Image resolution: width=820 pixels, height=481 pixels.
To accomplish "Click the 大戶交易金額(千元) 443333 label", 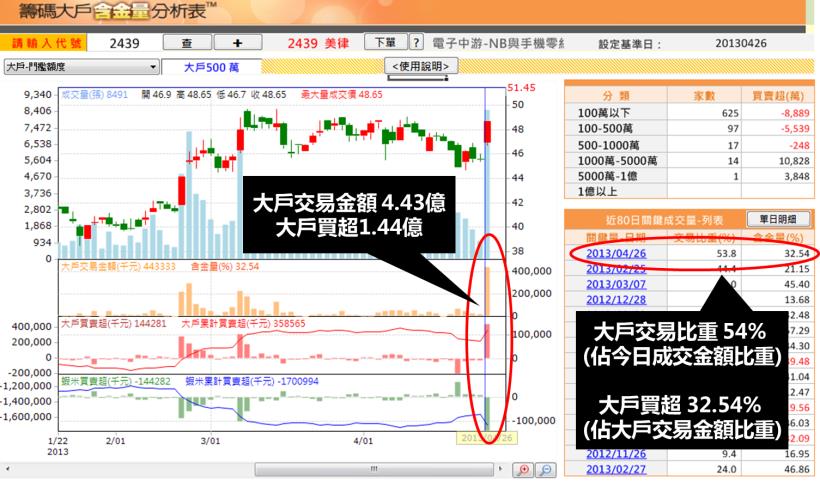I will [x=118, y=267].
